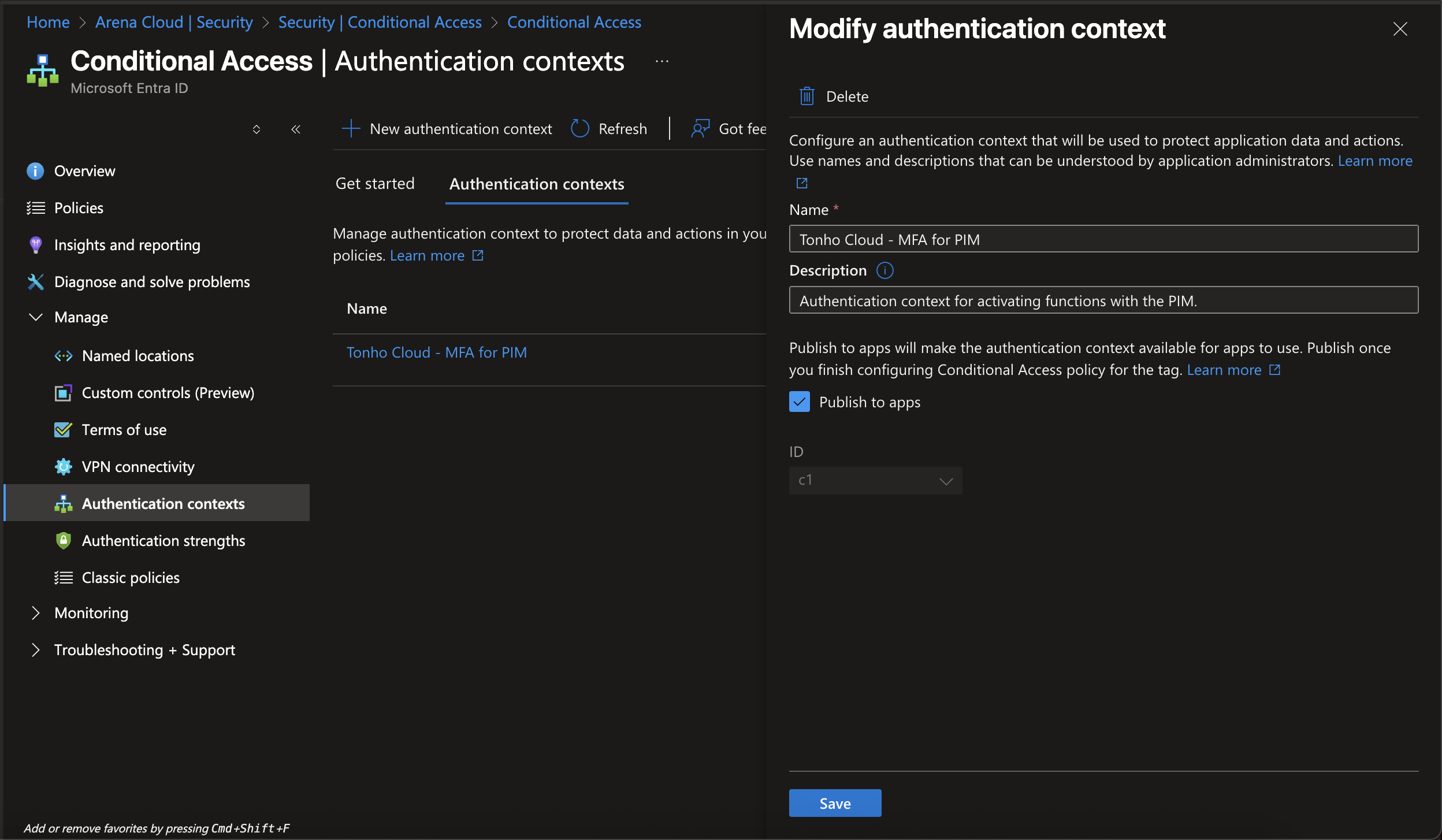Collapse the sidebar with double chevron
The image size is (1442, 840).
296,129
